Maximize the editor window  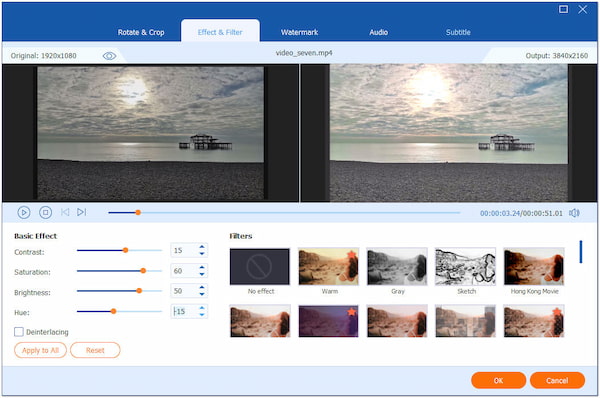click(x=563, y=9)
